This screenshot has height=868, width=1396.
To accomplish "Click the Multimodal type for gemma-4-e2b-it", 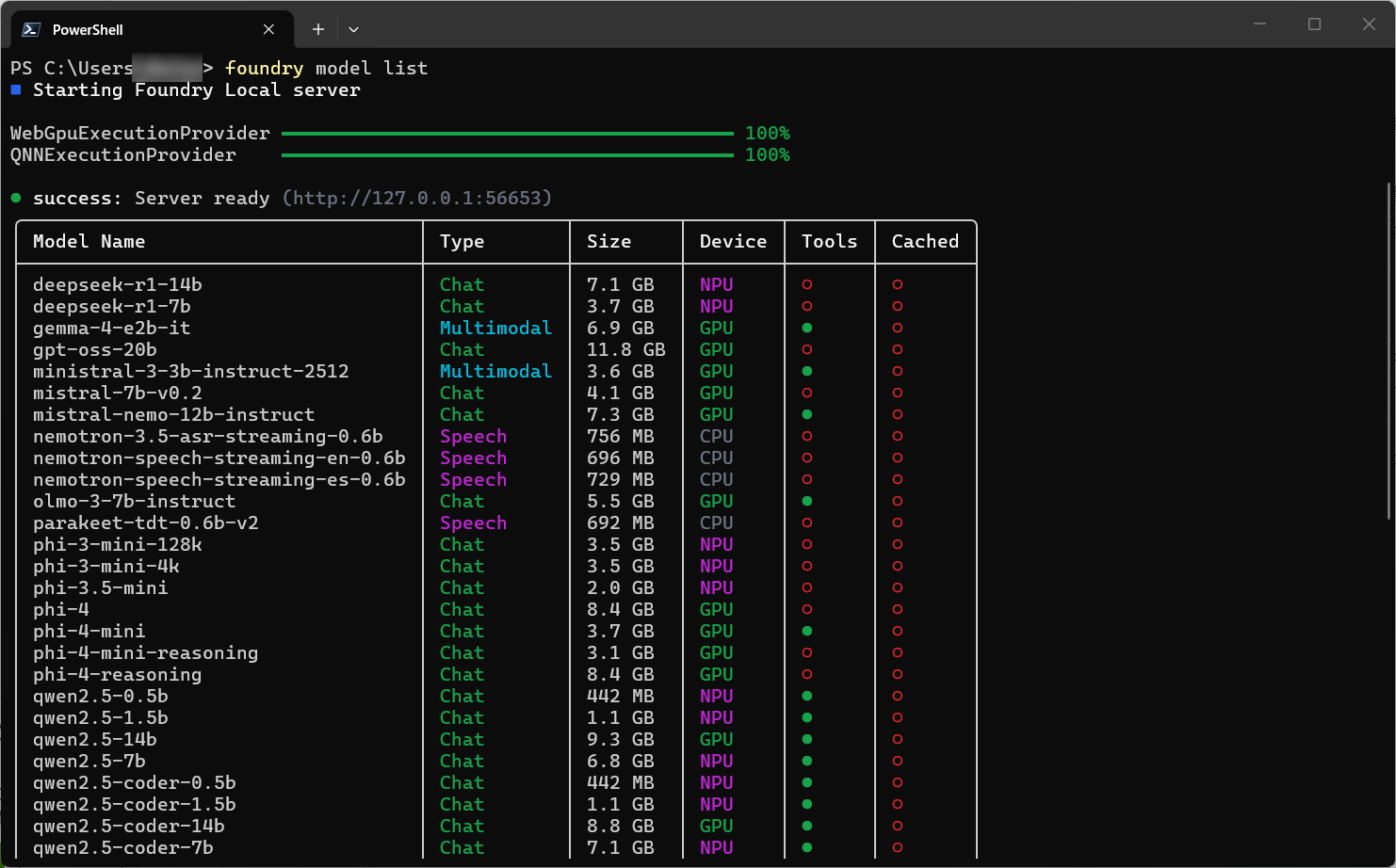I will (495, 328).
